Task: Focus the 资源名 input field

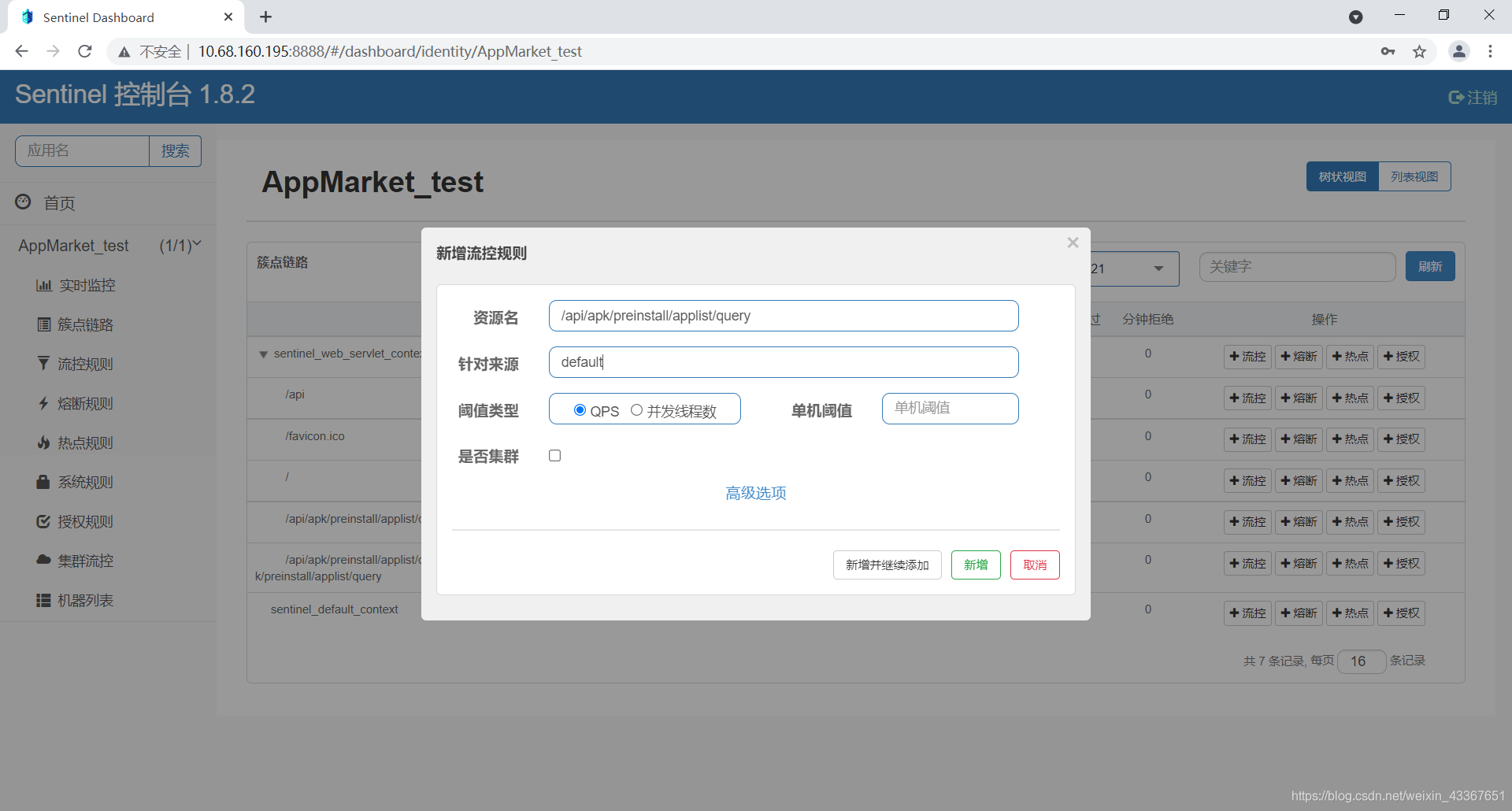Action: pos(784,316)
